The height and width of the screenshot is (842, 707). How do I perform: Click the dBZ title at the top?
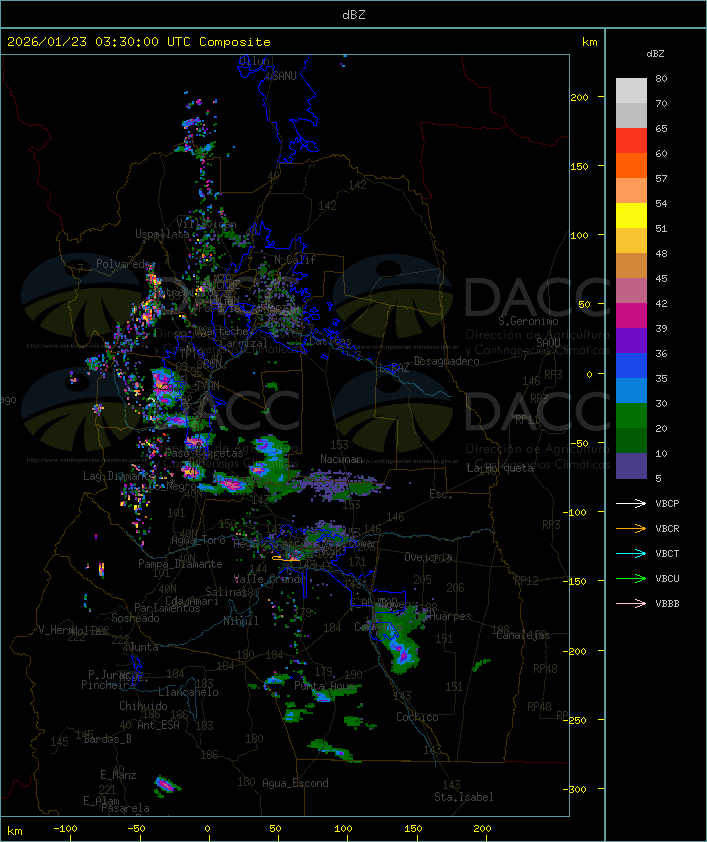tap(353, 13)
